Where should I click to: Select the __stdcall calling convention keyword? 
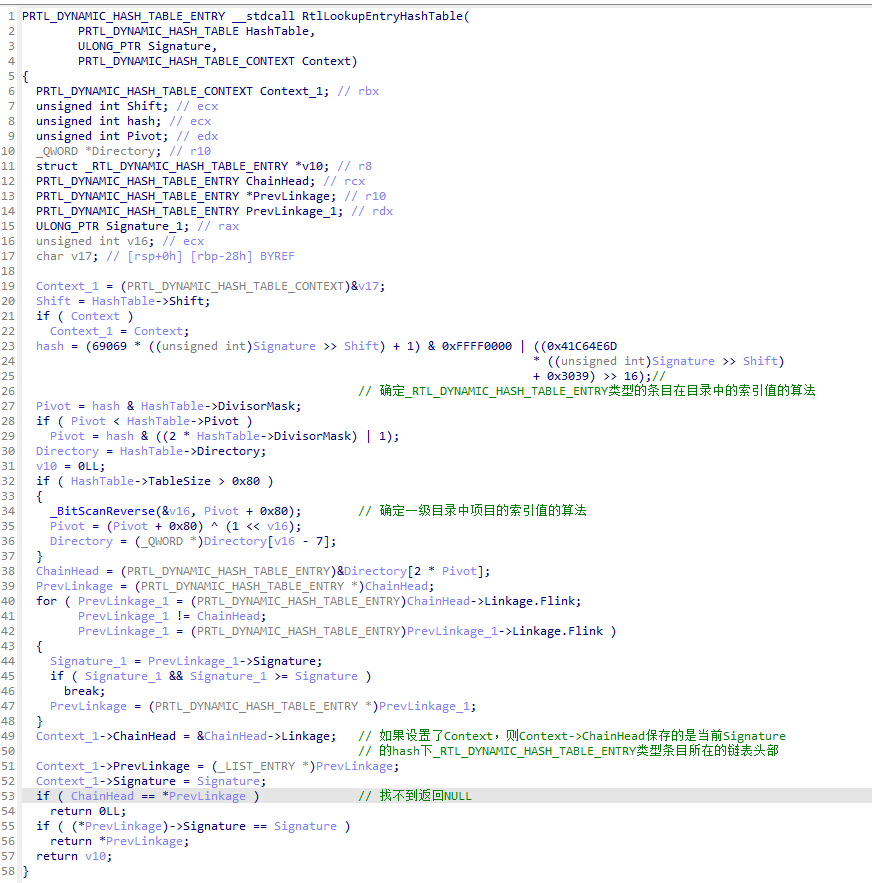(x=263, y=16)
